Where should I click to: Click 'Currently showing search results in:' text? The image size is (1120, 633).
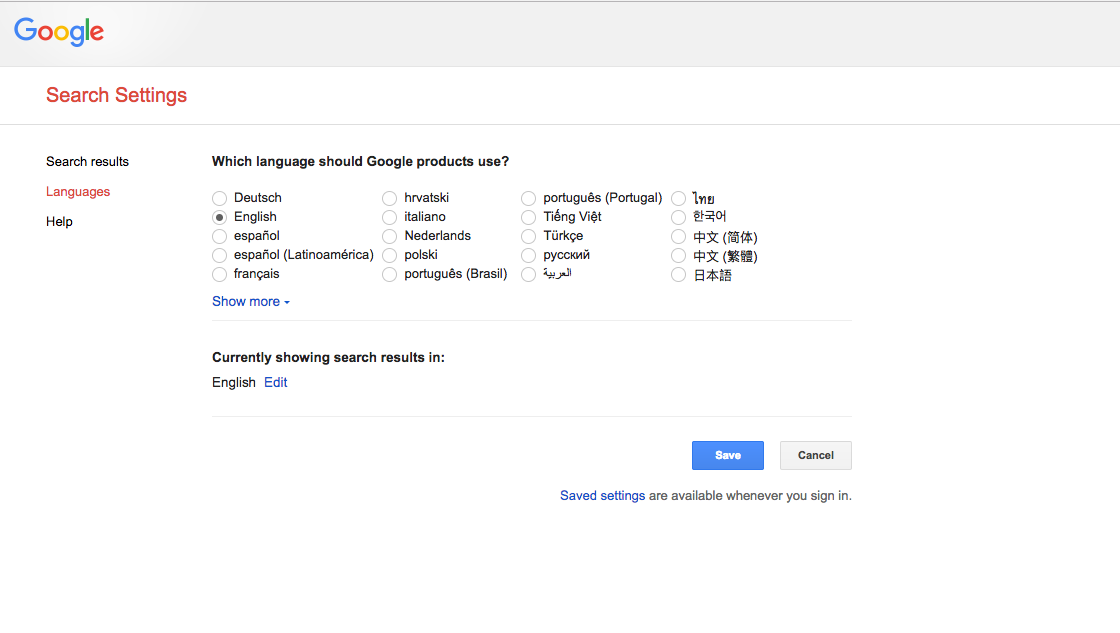(329, 357)
